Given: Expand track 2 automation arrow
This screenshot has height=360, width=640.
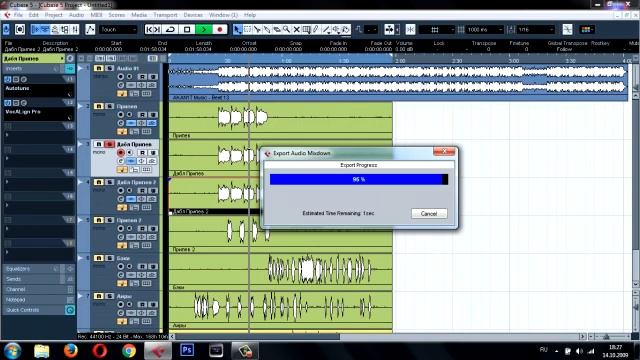Looking at the screenshot, I should click(x=80, y=106).
